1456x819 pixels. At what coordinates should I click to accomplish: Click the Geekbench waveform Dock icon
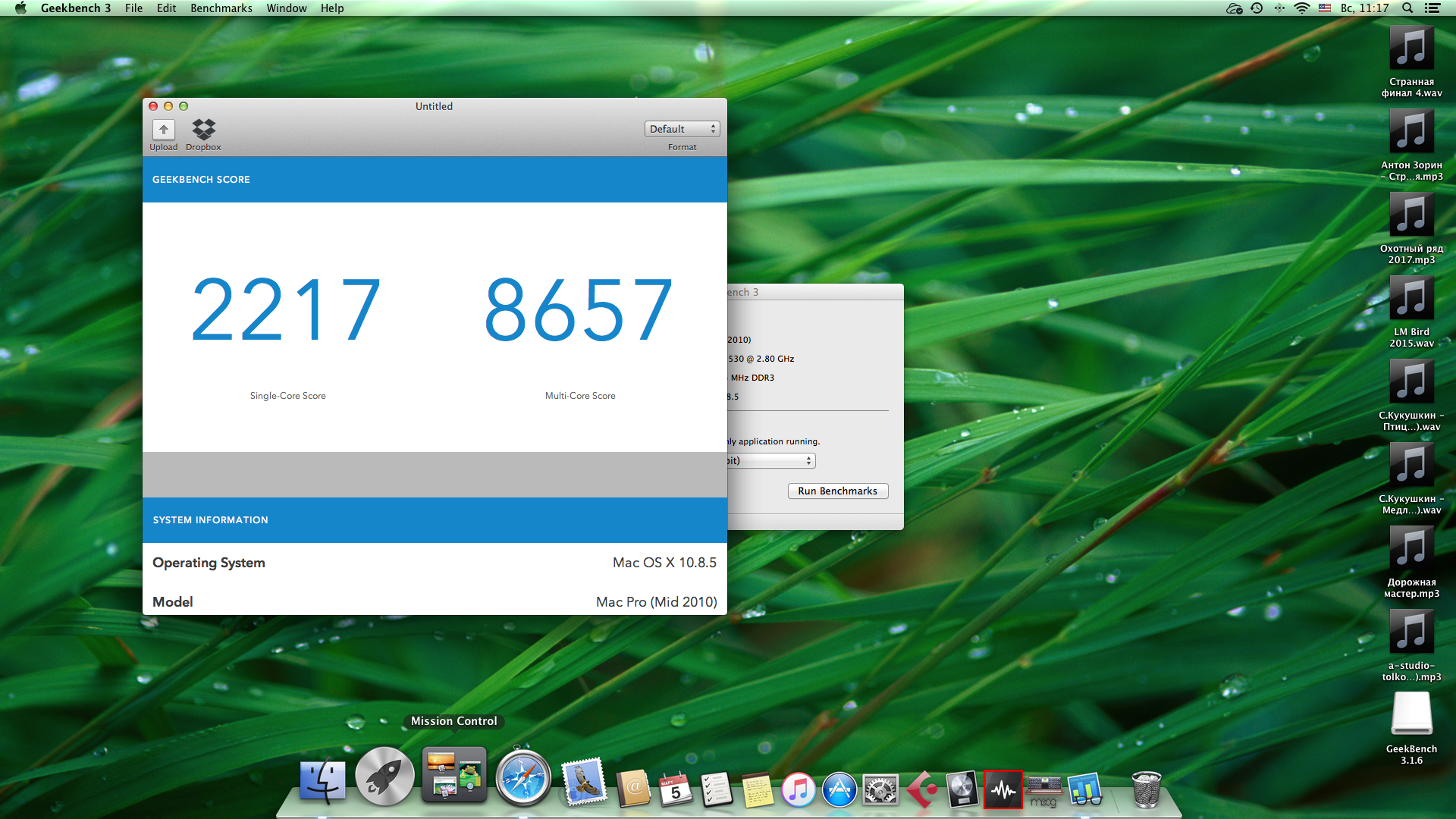1003,790
